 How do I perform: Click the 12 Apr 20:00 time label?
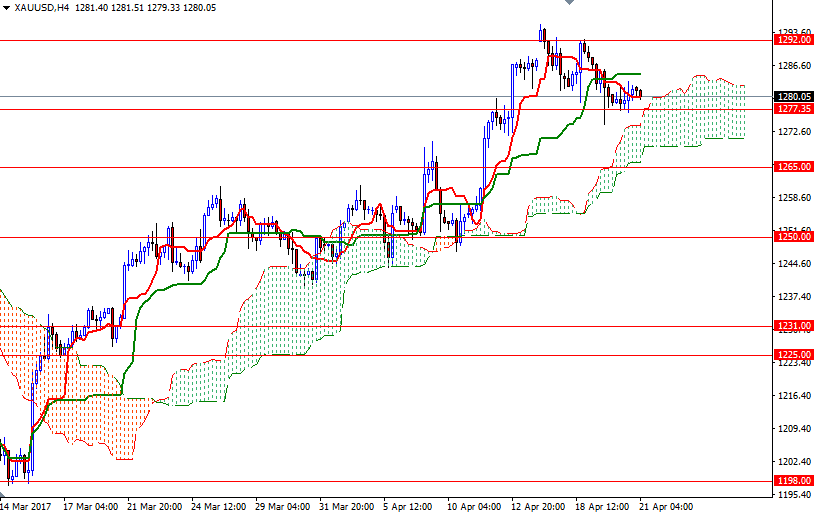538,506
